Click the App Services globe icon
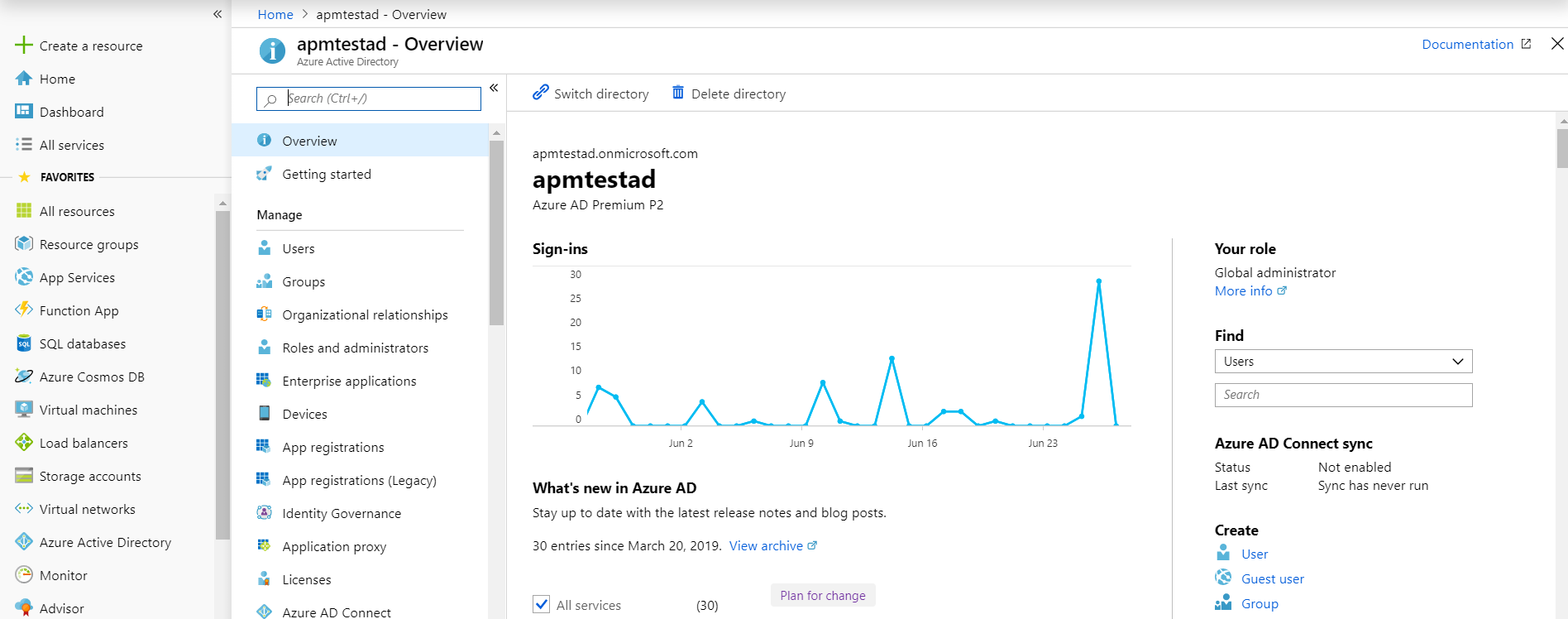 (24, 277)
